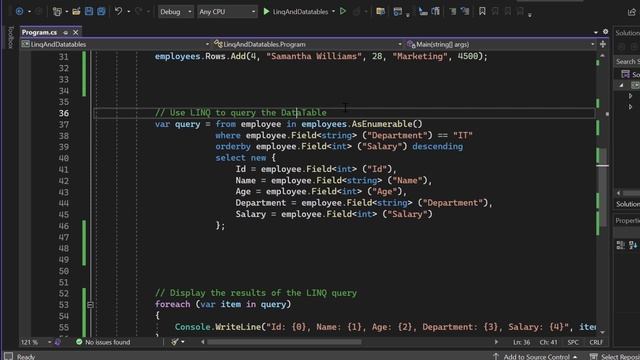Click the window layout toolbar icon
Image resolution: width=640 pixels, height=360 pixels.
click(397, 11)
